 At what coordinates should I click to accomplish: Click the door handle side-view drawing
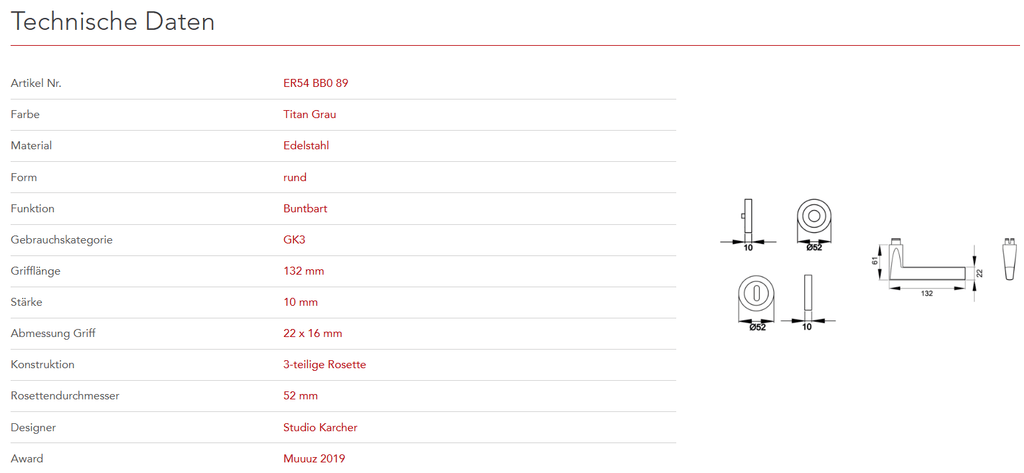point(925,266)
